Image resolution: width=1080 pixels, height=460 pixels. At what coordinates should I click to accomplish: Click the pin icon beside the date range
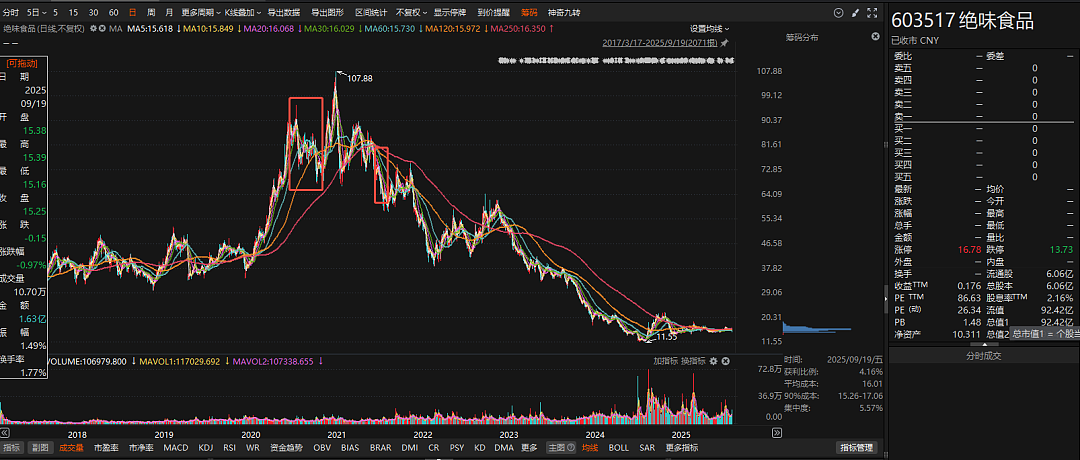pyautogui.click(x=724, y=43)
